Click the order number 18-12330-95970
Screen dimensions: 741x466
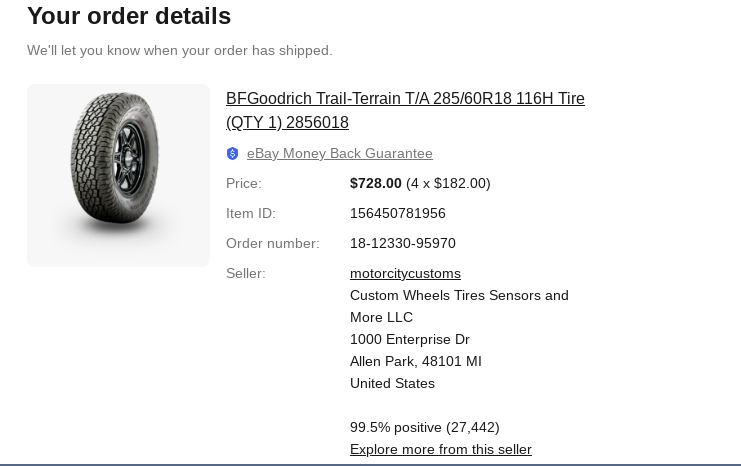pyautogui.click(x=402, y=243)
